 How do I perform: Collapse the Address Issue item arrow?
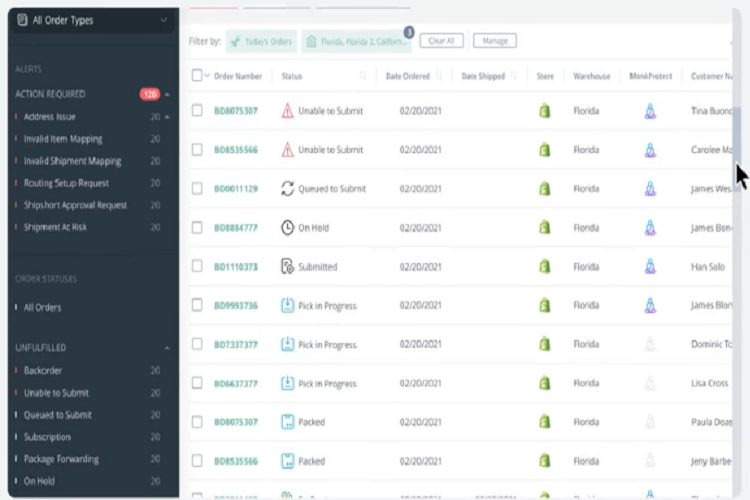click(x=167, y=117)
